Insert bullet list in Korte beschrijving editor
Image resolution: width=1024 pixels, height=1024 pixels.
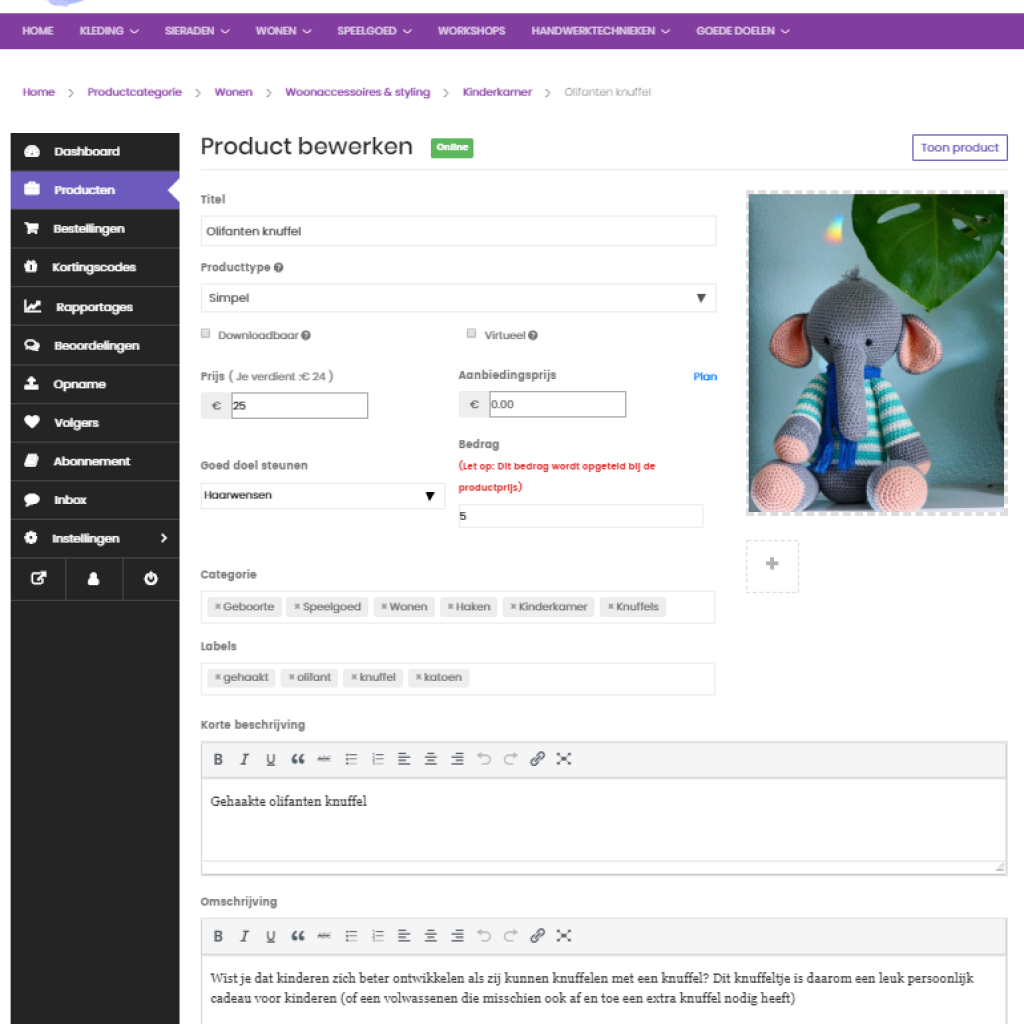coord(351,759)
